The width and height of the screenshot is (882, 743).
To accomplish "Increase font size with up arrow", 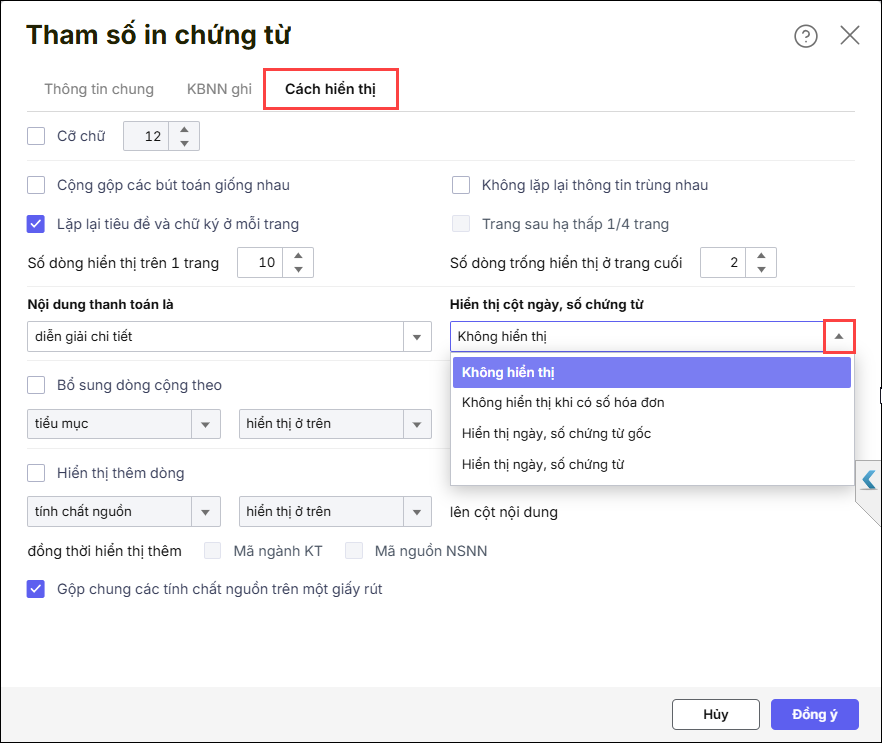I will point(184,129).
